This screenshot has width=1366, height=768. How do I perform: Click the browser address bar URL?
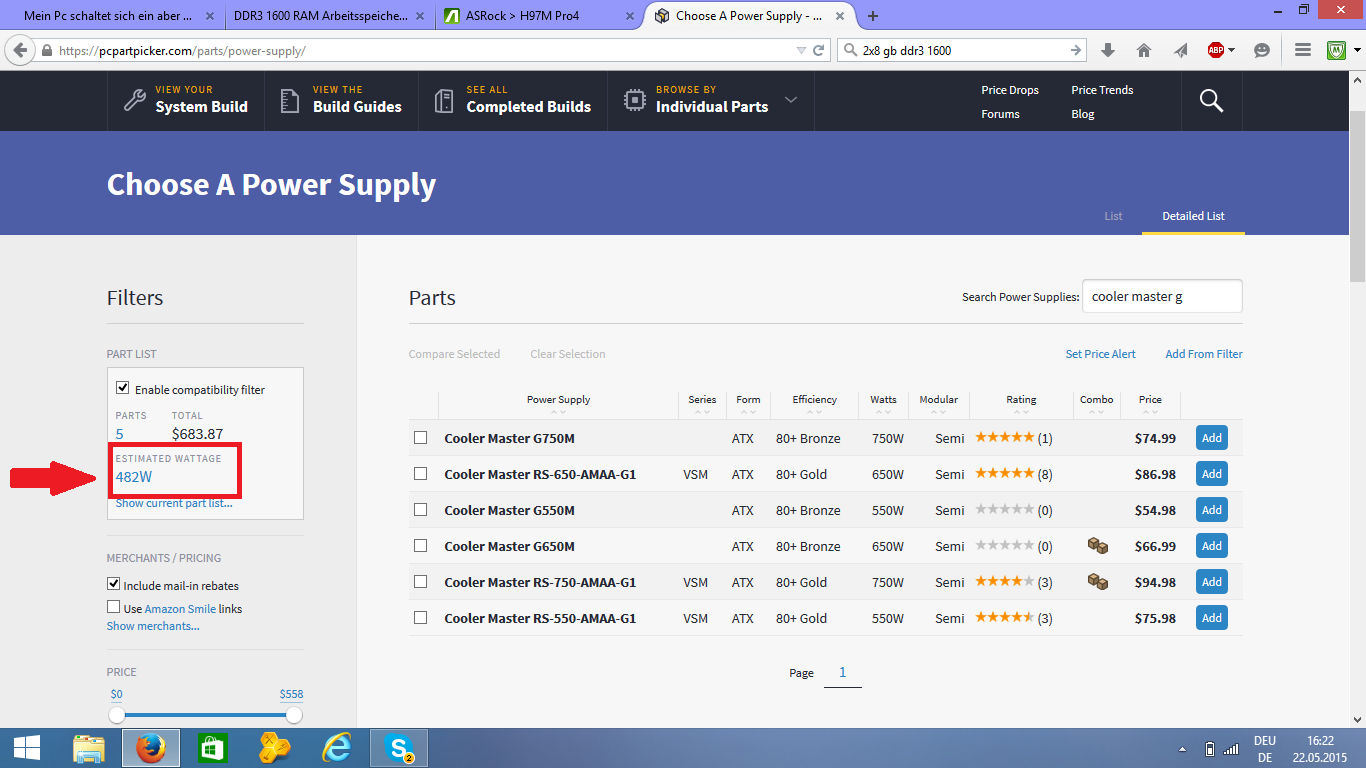point(182,50)
